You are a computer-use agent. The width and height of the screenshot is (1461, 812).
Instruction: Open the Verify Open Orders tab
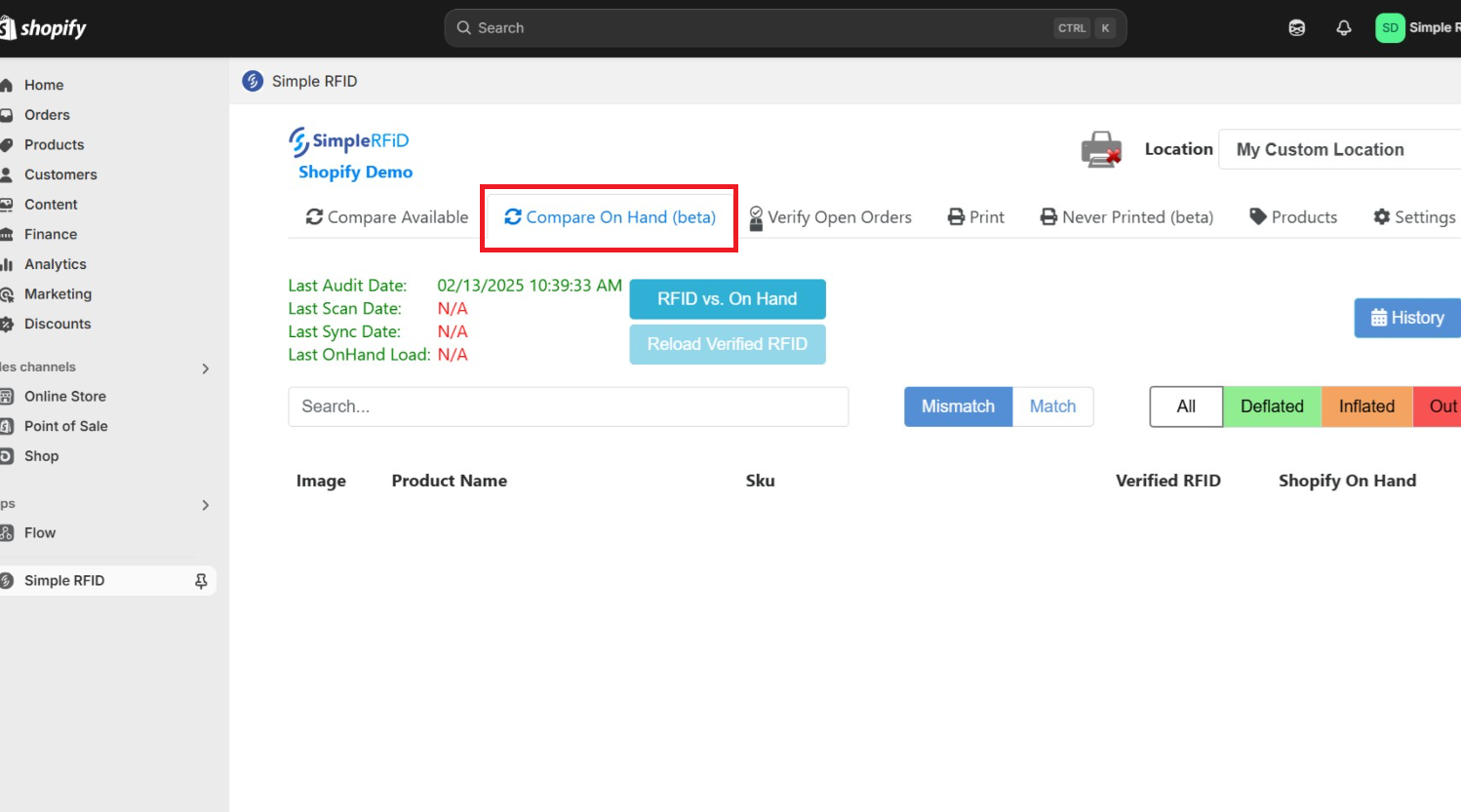pyautogui.click(x=830, y=217)
